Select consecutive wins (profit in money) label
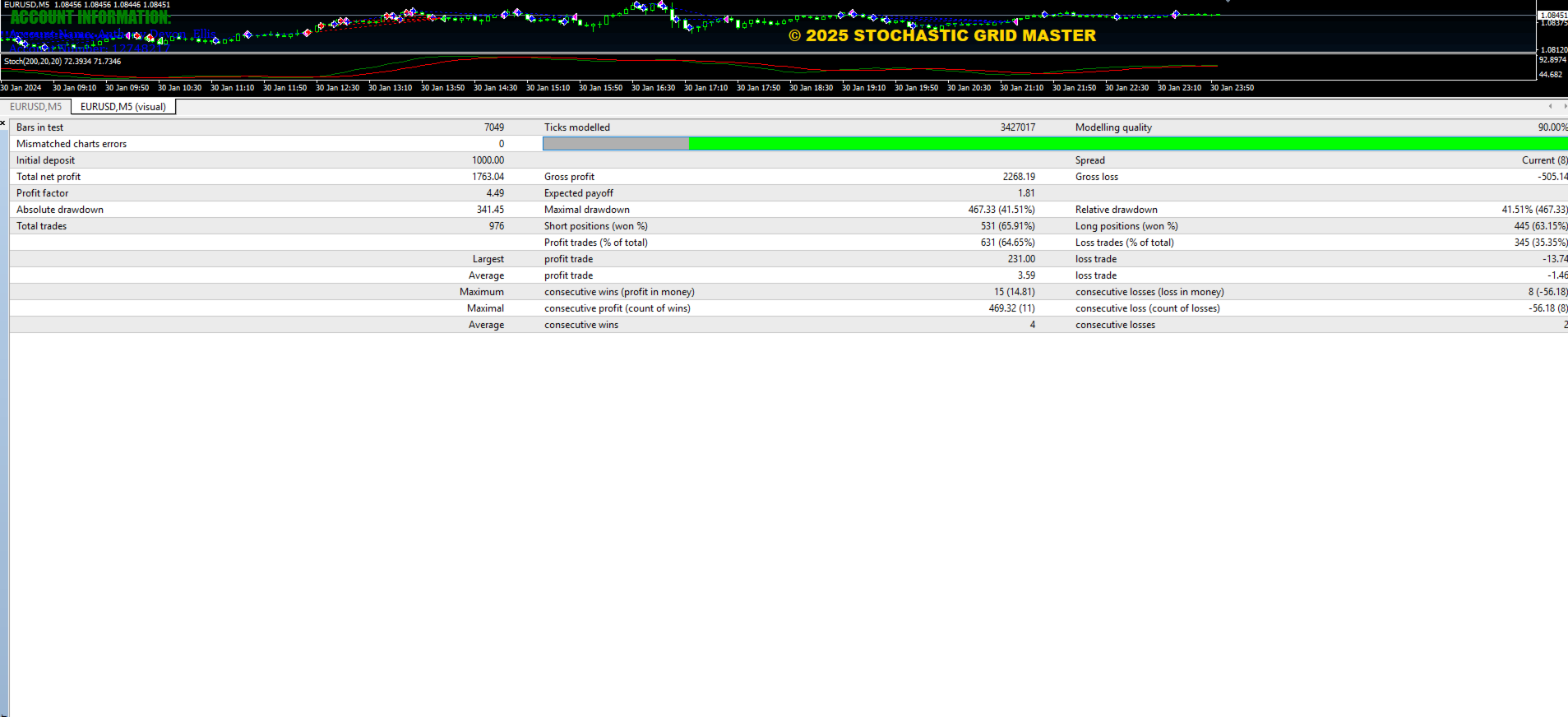Image resolution: width=1568 pixels, height=717 pixels. click(619, 292)
